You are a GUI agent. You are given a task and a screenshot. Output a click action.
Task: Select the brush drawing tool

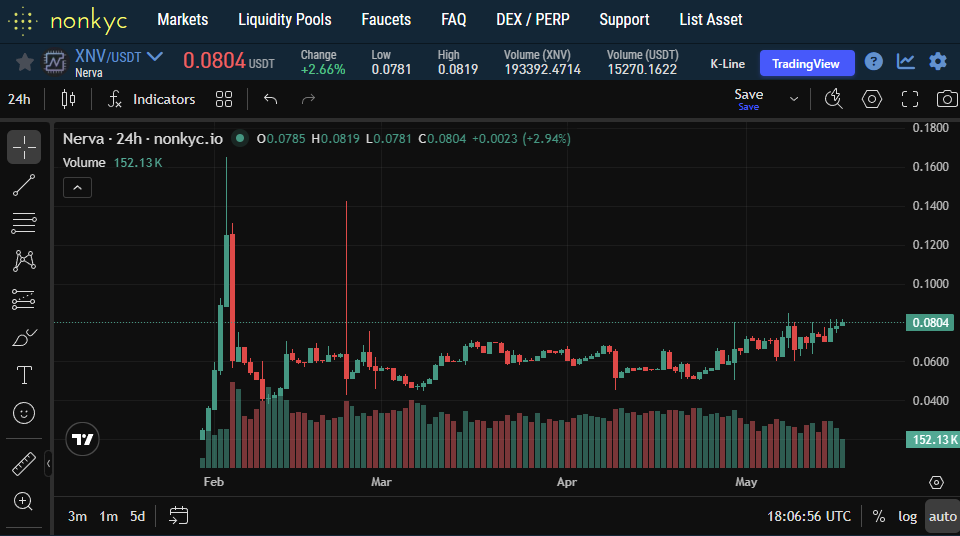point(24,338)
